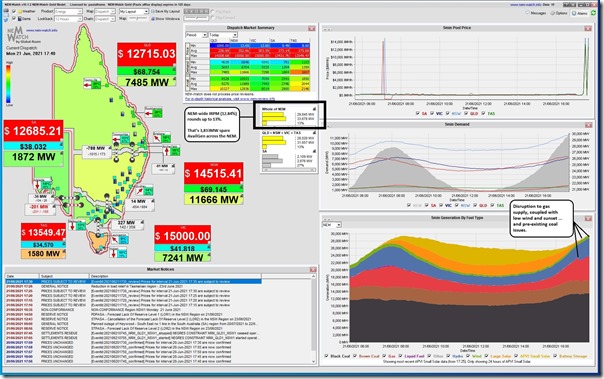
Task: Open the NEM region dropdown in generation chart
Action: coord(331,225)
